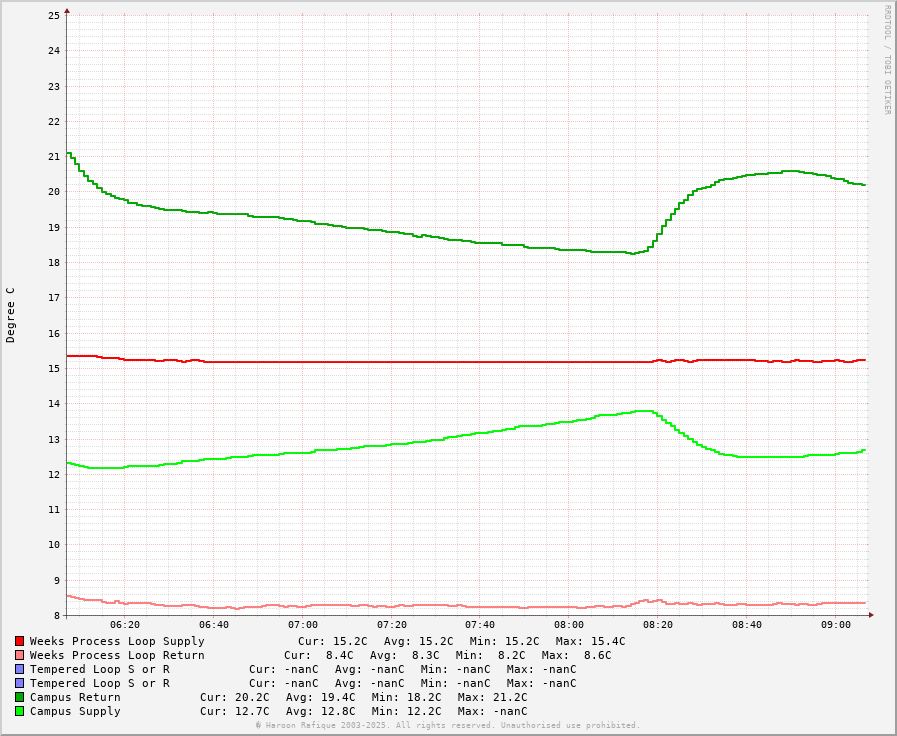Click the 08:20 time axis label
Screen dimensions: 897x736
click(658, 625)
